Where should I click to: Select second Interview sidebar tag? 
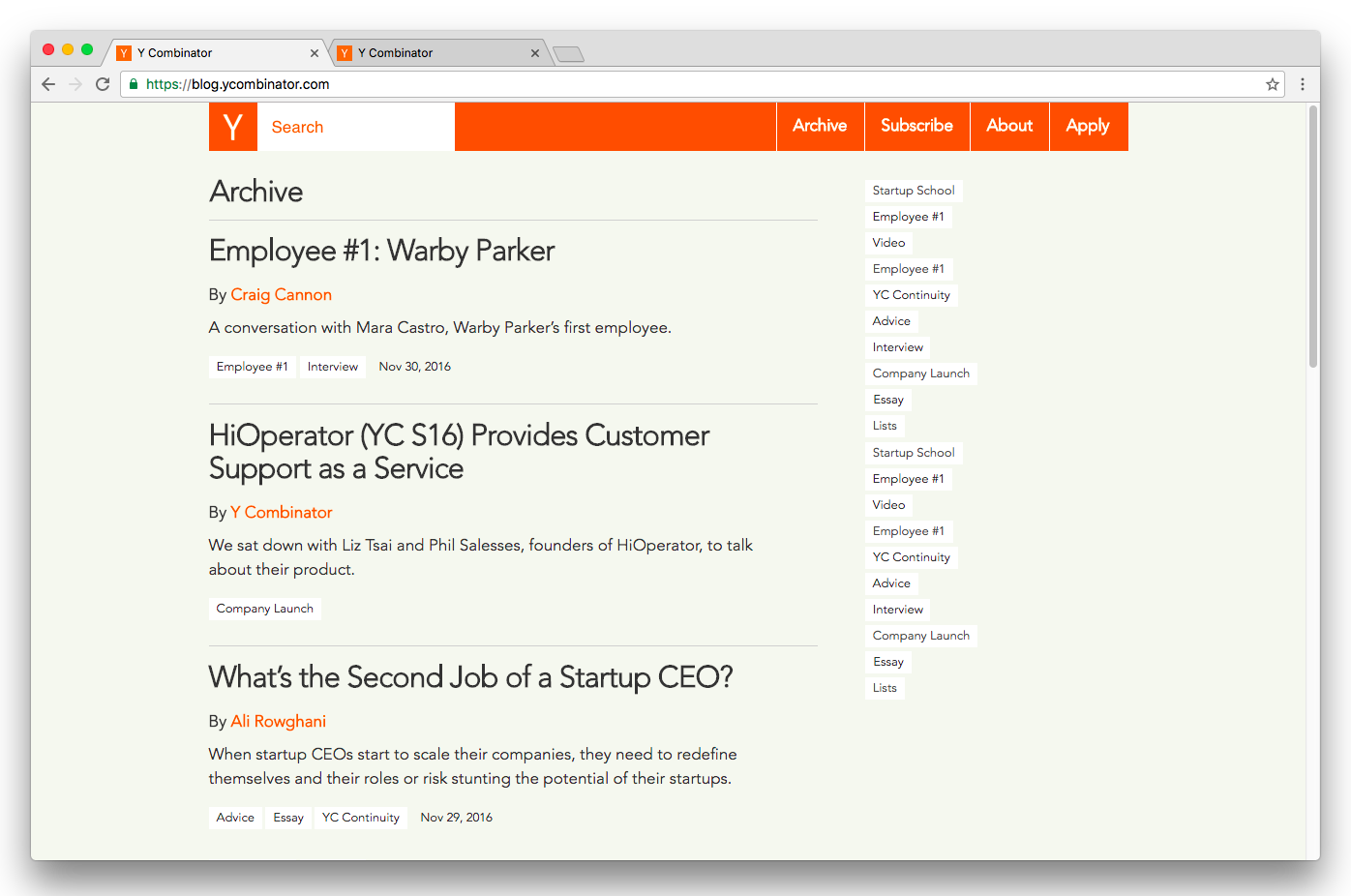click(898, 610)
